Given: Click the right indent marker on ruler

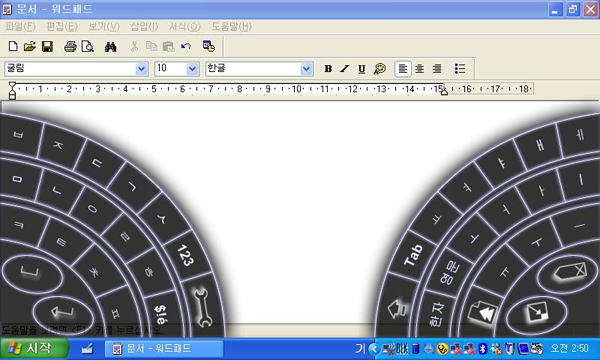Looking at the screenshot, I should (444, 91).
